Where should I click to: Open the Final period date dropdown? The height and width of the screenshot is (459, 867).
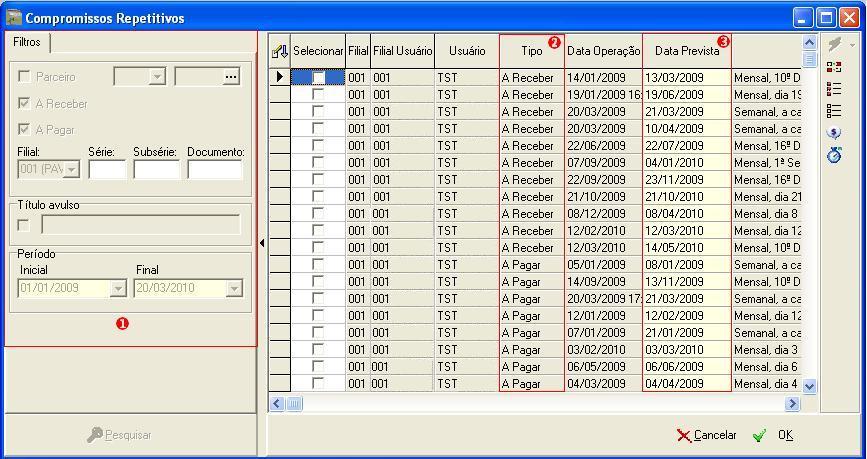pyautogui.click(x=235, y=289)
